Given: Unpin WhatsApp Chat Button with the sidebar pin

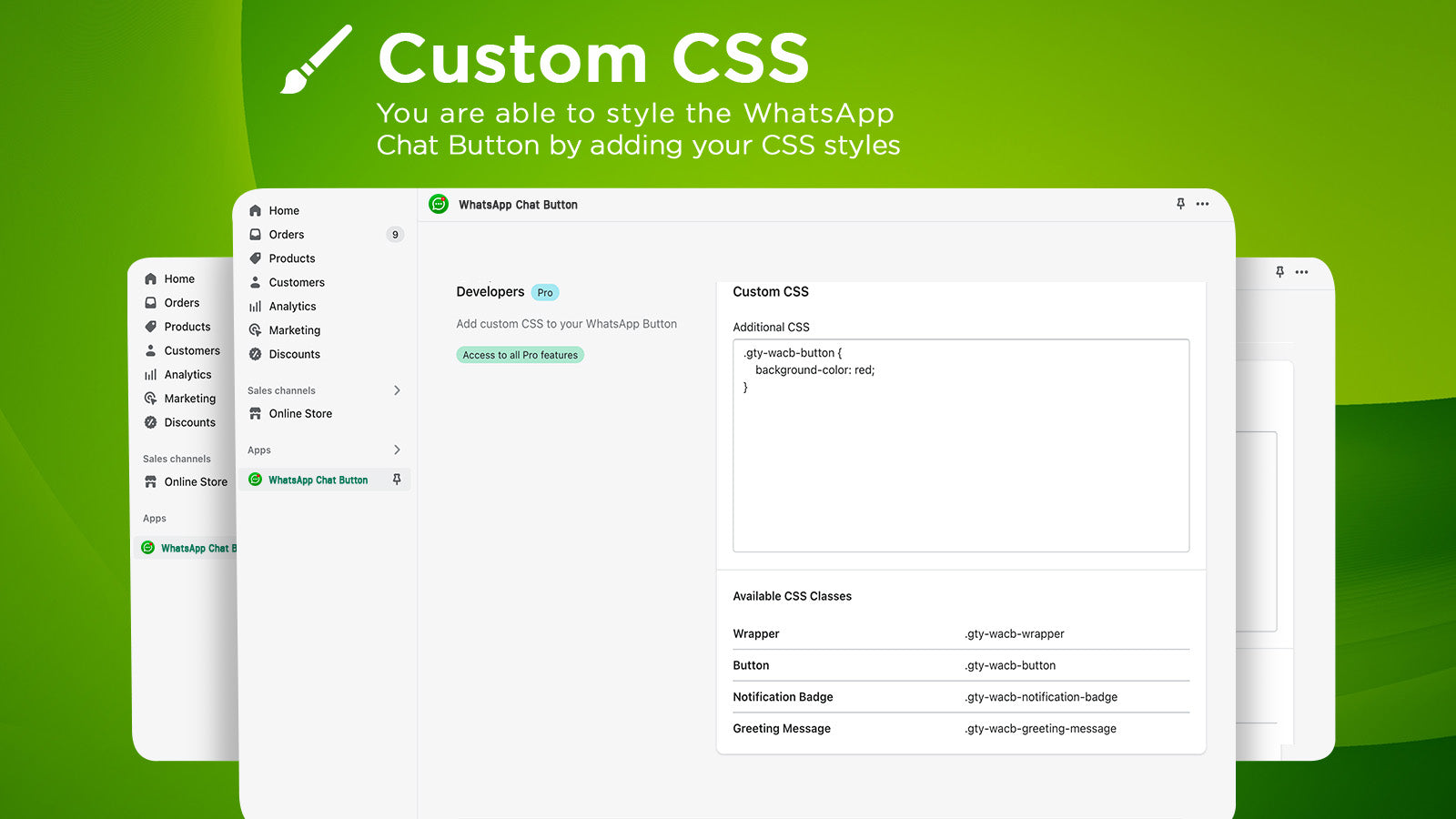Looking at the screenshot, I should pos(398,480).
